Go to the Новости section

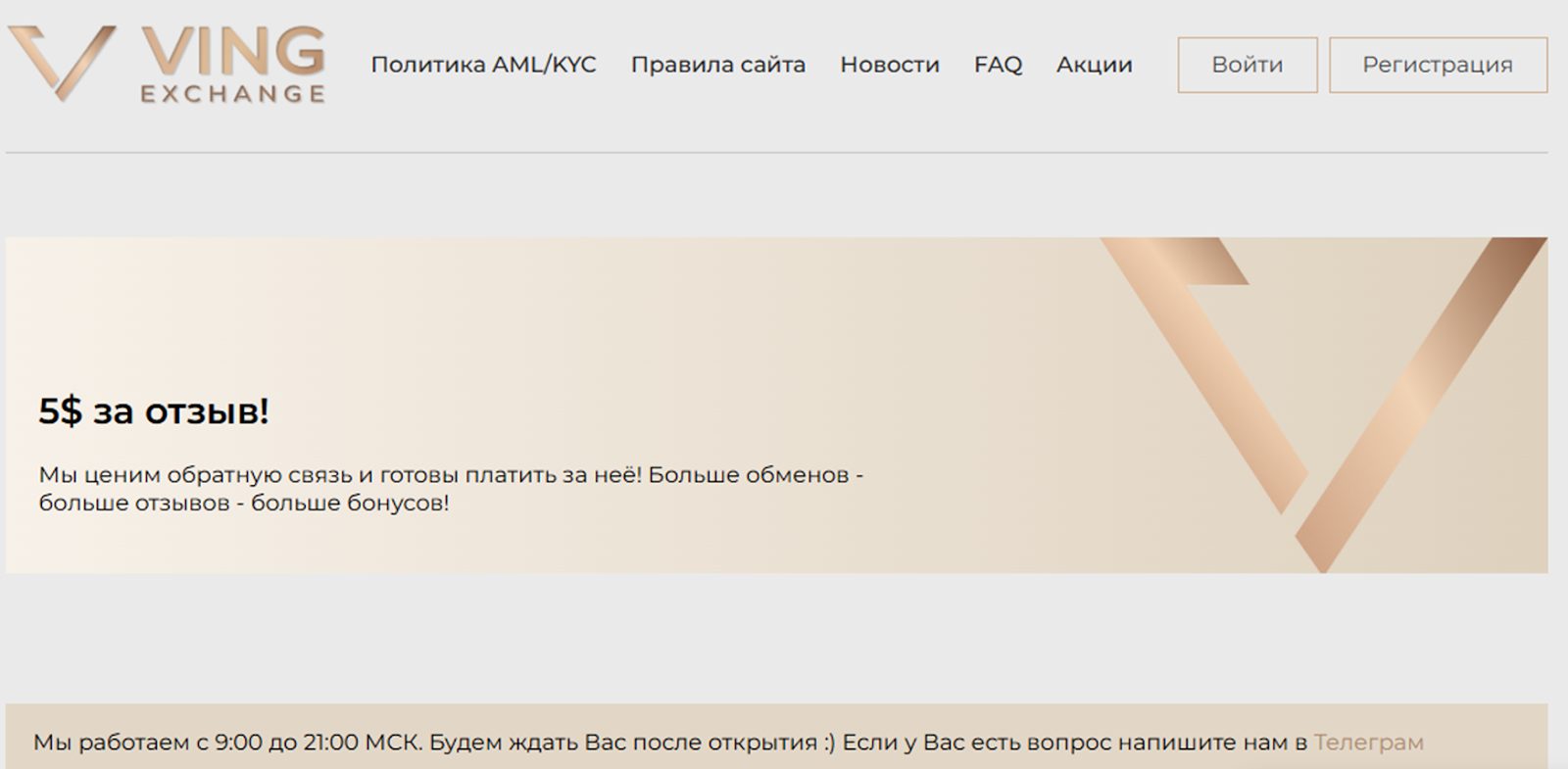pos(889,65)
